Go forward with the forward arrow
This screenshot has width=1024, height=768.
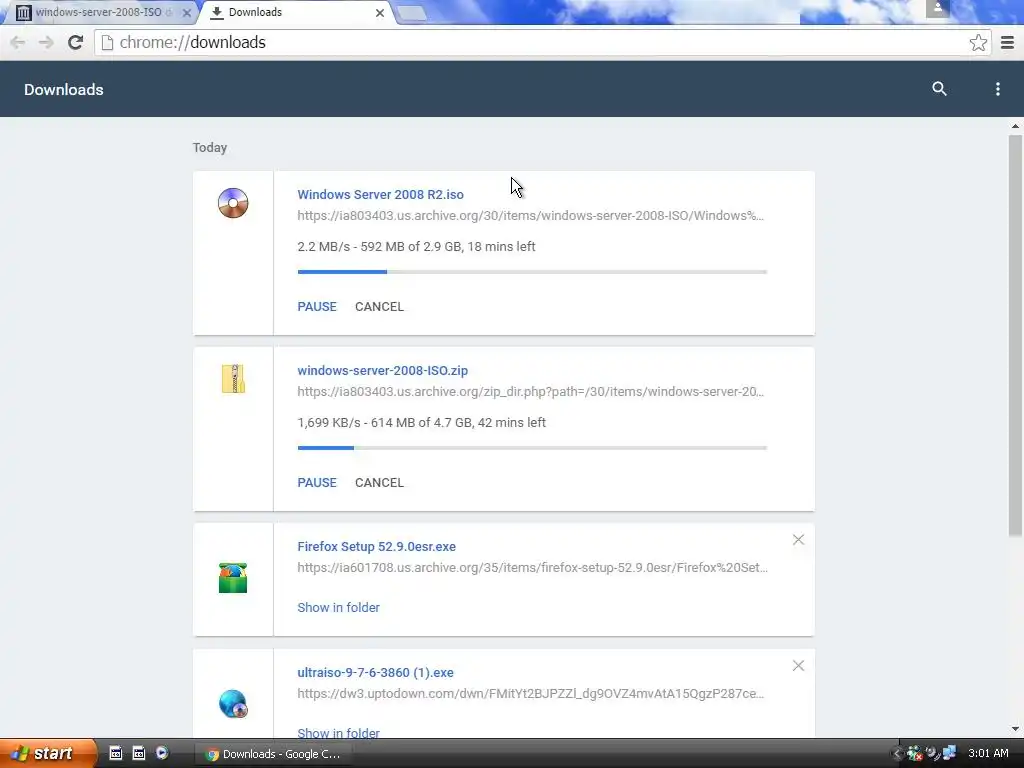pos(46,42)
